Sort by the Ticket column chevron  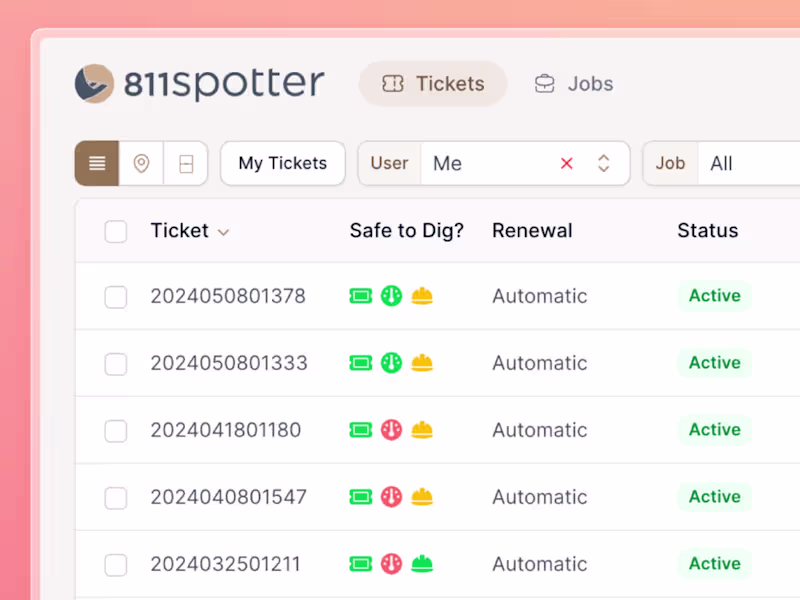(224, 232)
